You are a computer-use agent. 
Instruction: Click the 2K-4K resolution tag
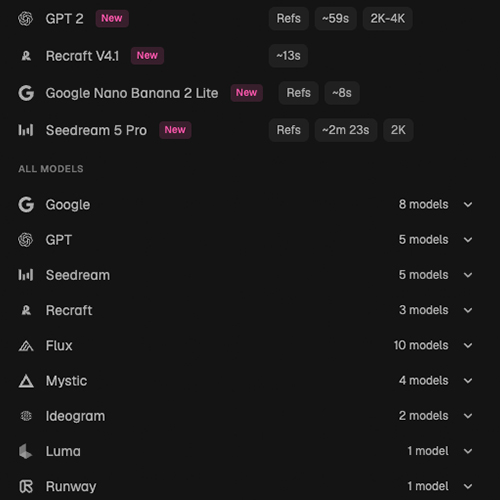pyautogui.click(x=388, y=19)
